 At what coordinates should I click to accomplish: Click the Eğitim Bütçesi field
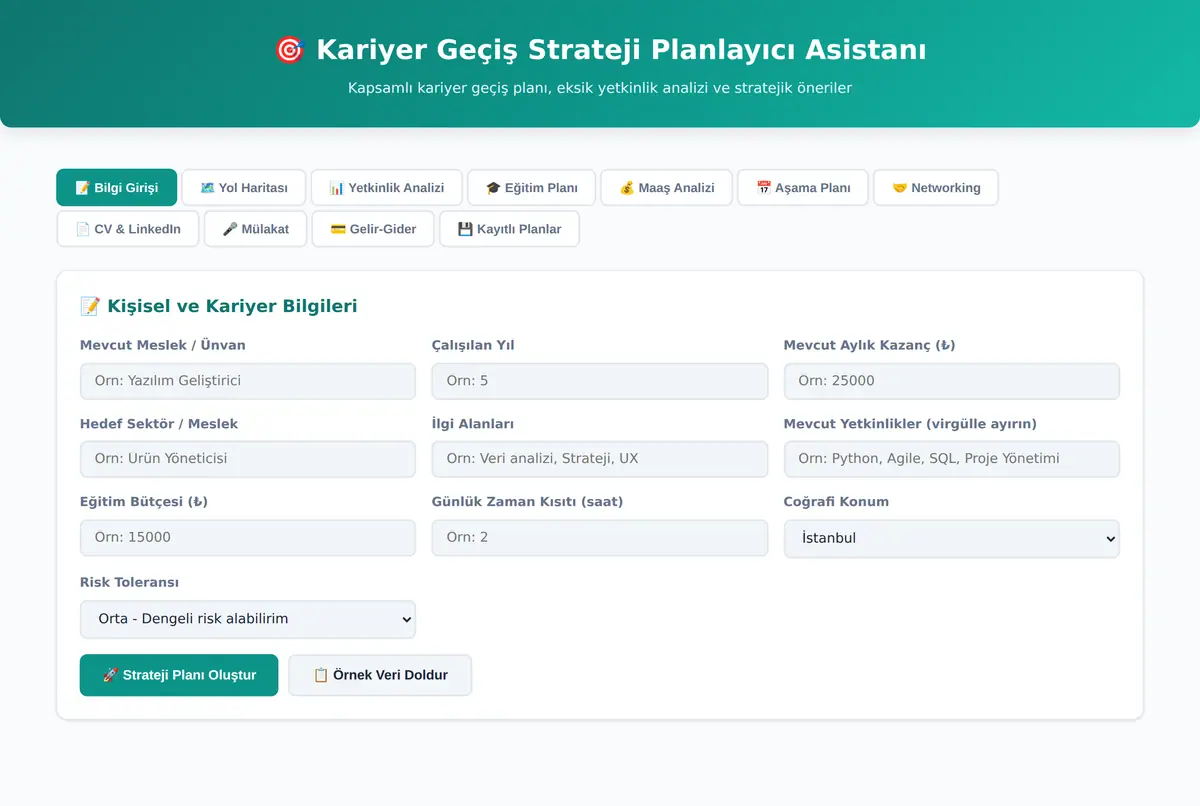pos(248,537)
